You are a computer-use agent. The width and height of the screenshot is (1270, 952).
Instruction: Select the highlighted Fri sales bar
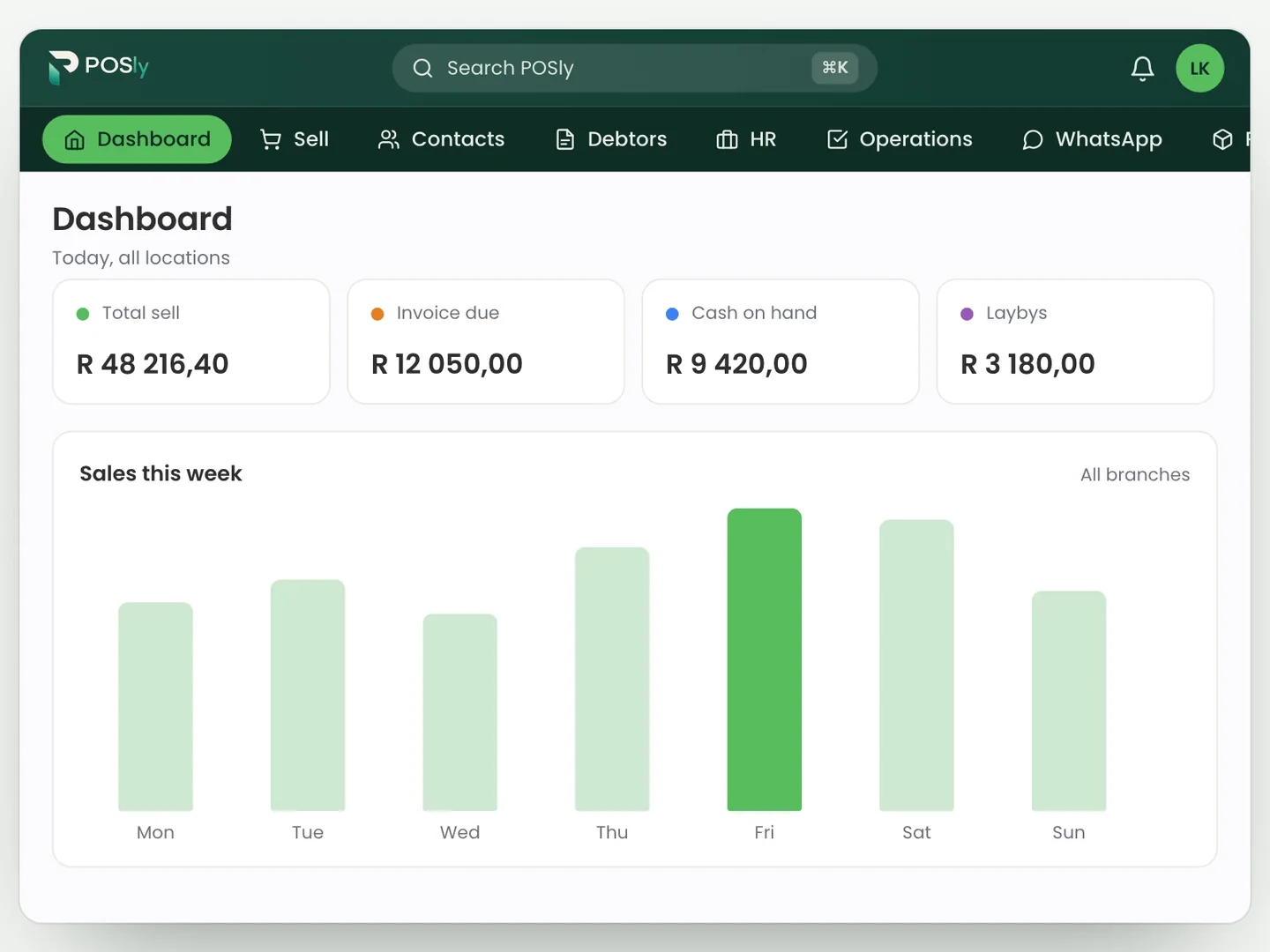coord(765,659)
